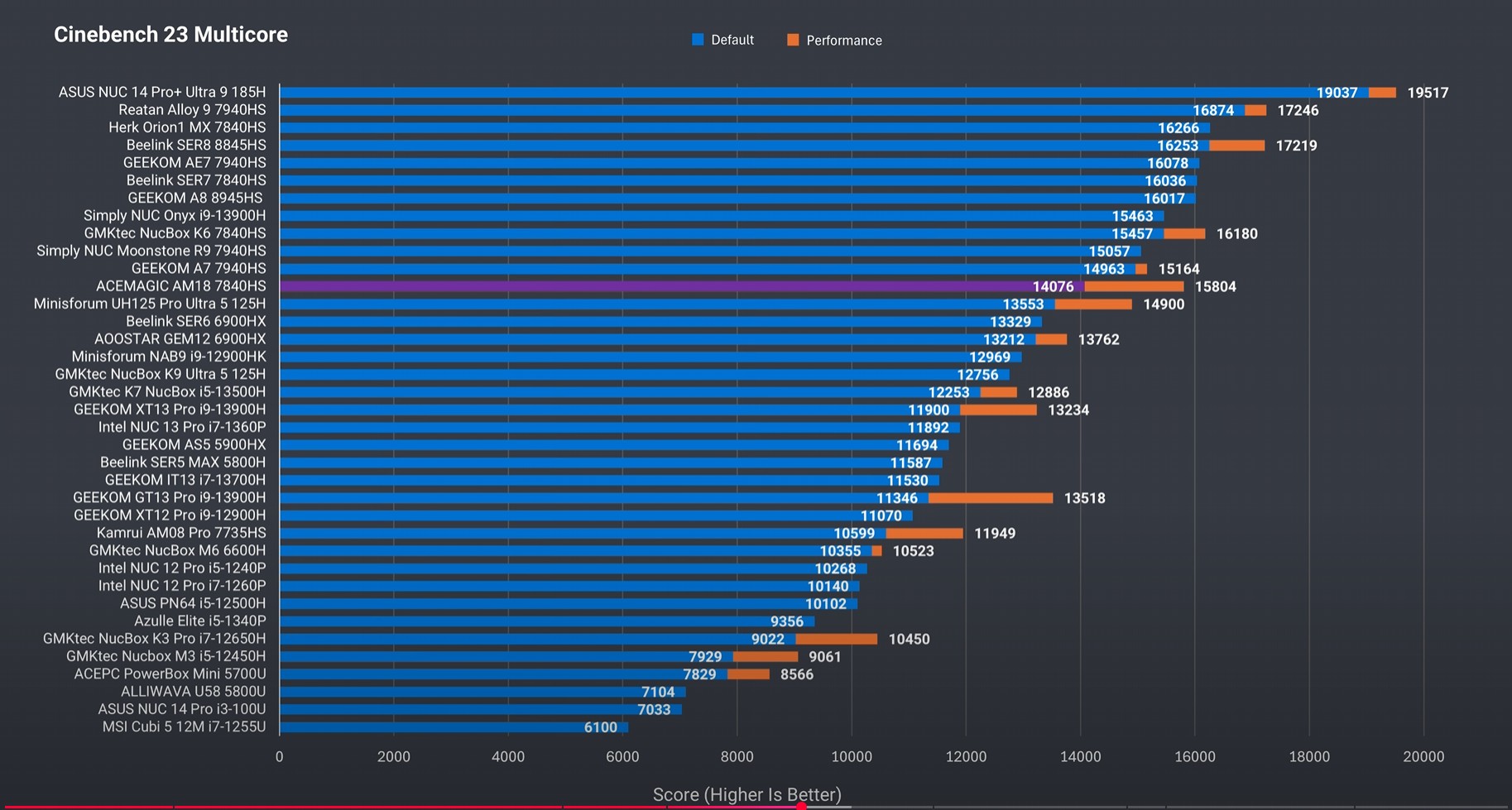This screenshot has width=1512, height=810.
Task: Click the 20000 x-axis tick label
Action: pos(1423,756)
